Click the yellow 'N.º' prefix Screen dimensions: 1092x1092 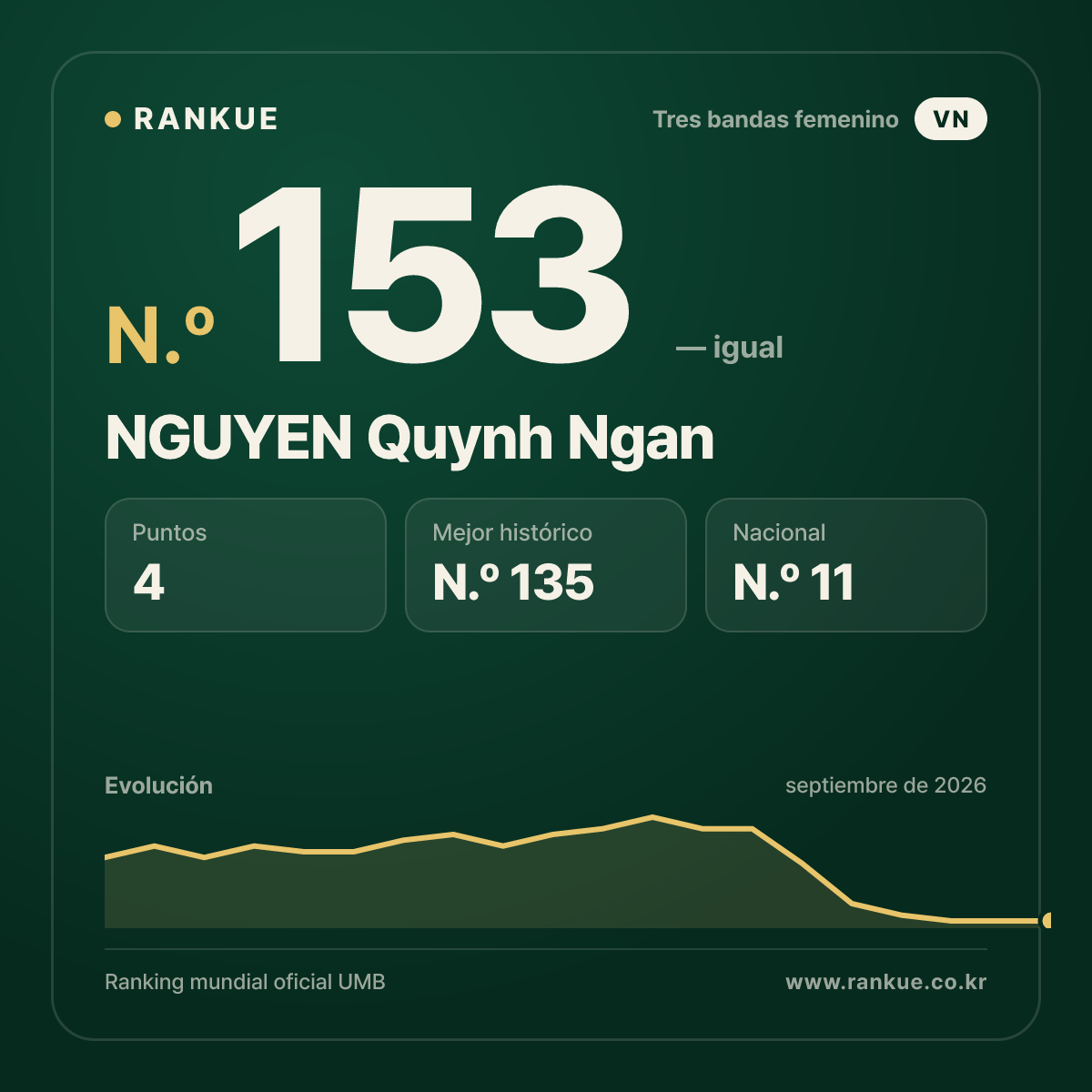pos(160,336)
